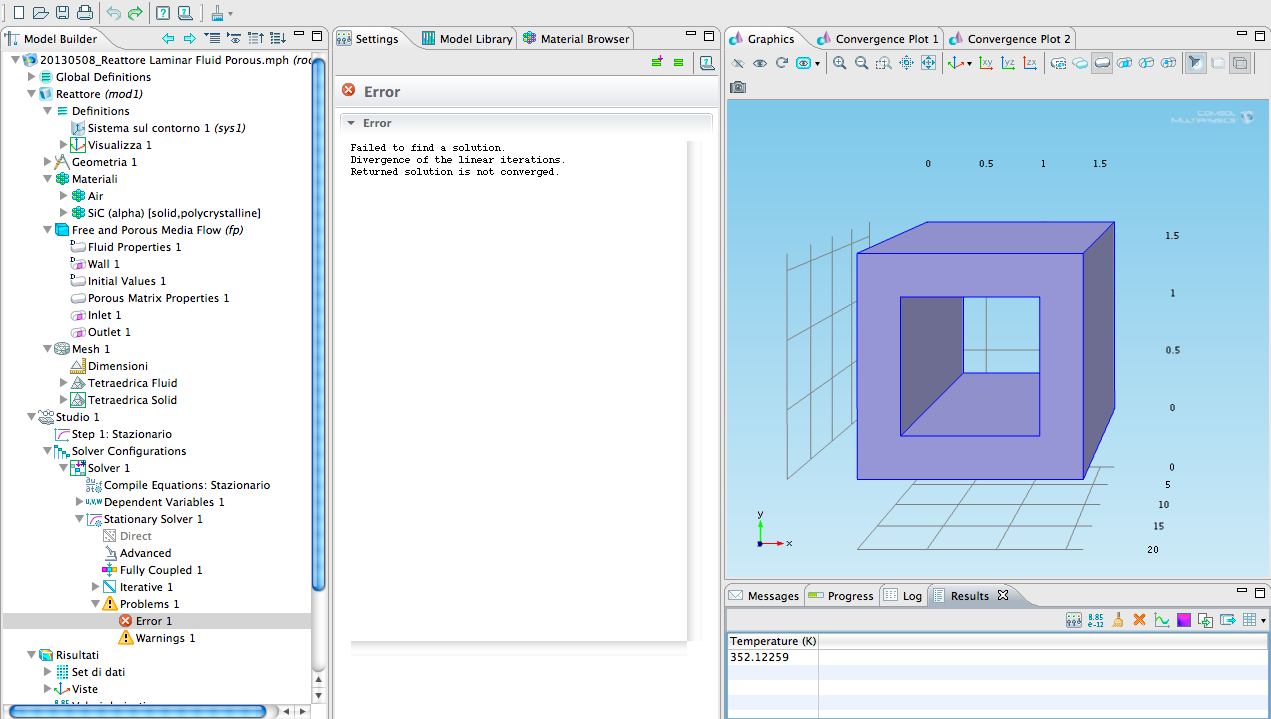Viewport: 1271px width, 719px height.
Task: Set view to the ZX plane
Action: tap(1029, 63)
